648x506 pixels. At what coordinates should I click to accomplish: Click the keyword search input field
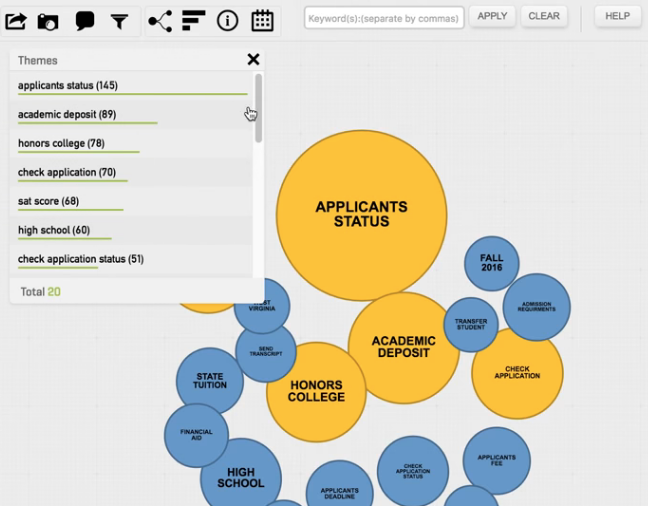click(384, 18)
